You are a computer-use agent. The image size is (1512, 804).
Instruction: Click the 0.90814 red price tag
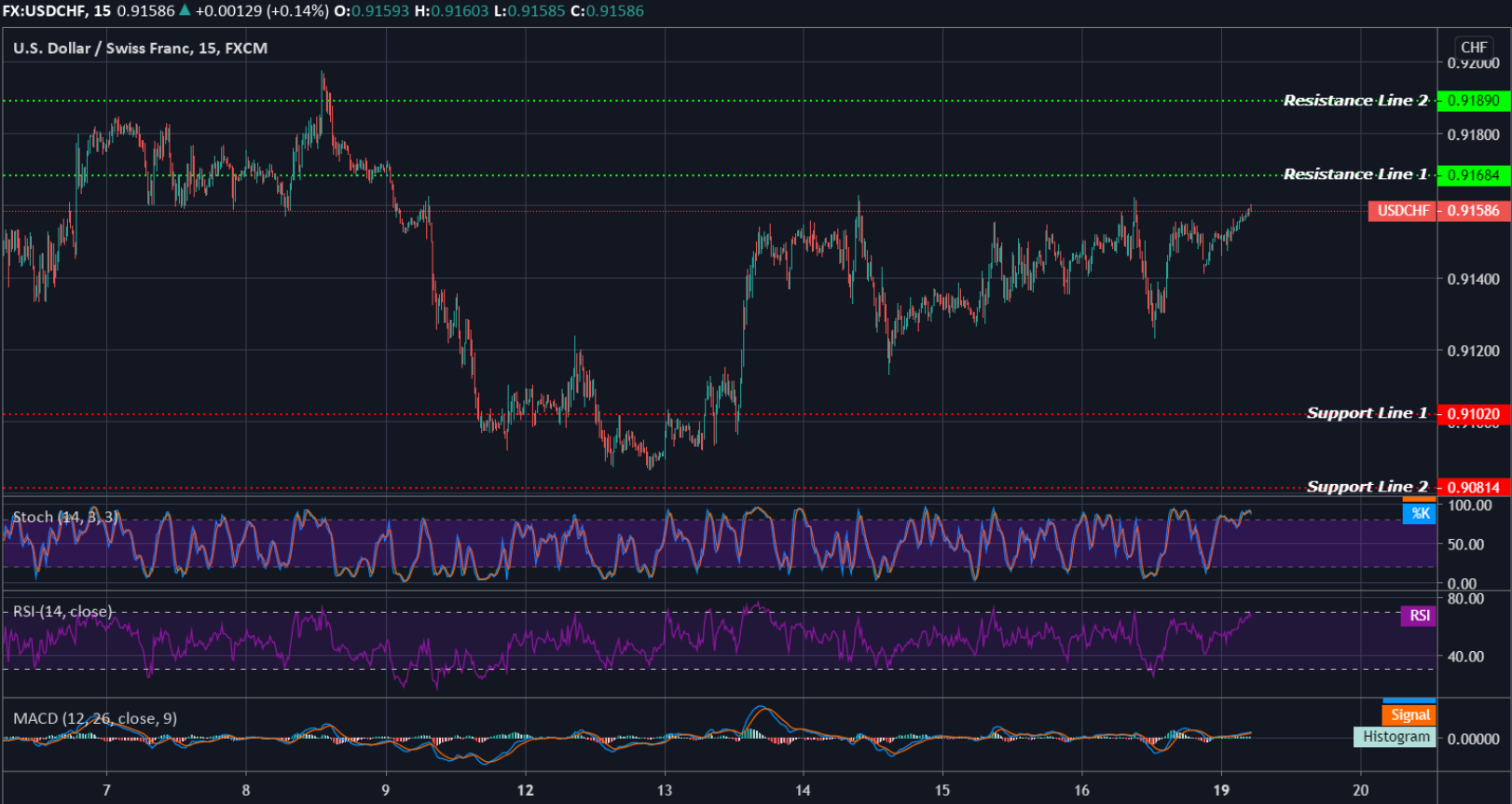pyautogui.click(x=1474, y=488)
